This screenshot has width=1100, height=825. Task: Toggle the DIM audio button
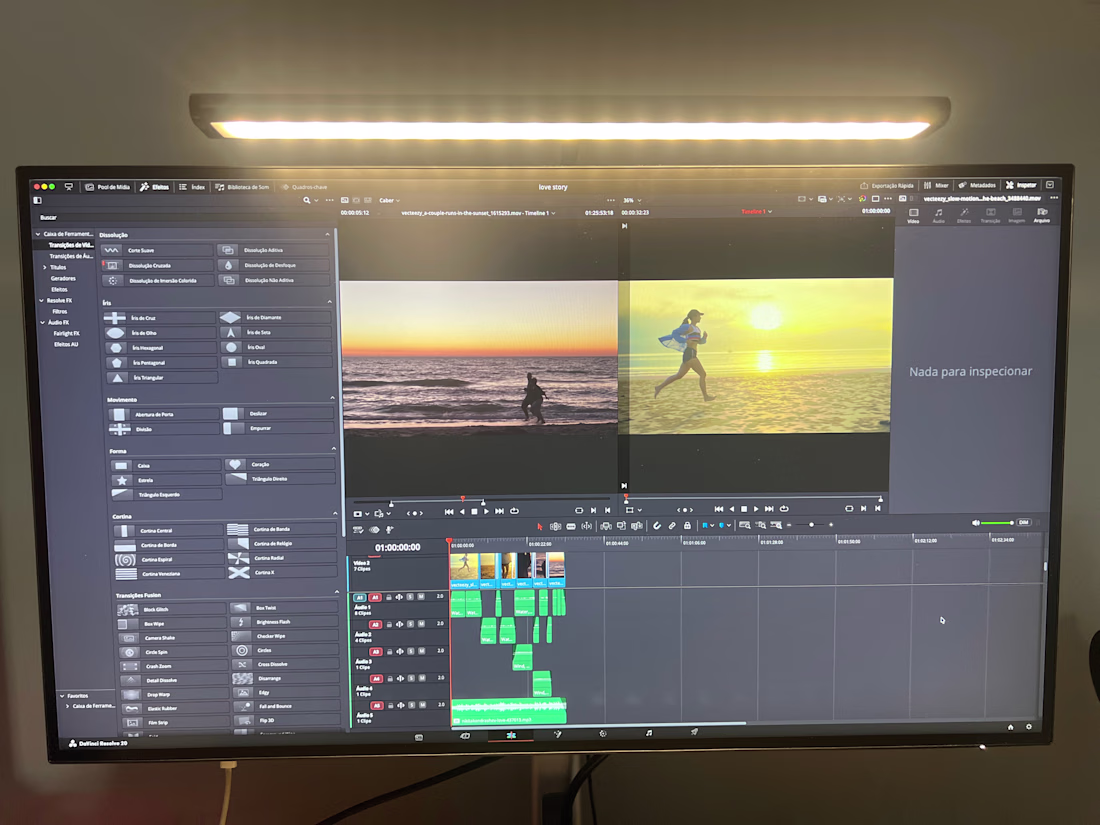(x=1024, y=522)
